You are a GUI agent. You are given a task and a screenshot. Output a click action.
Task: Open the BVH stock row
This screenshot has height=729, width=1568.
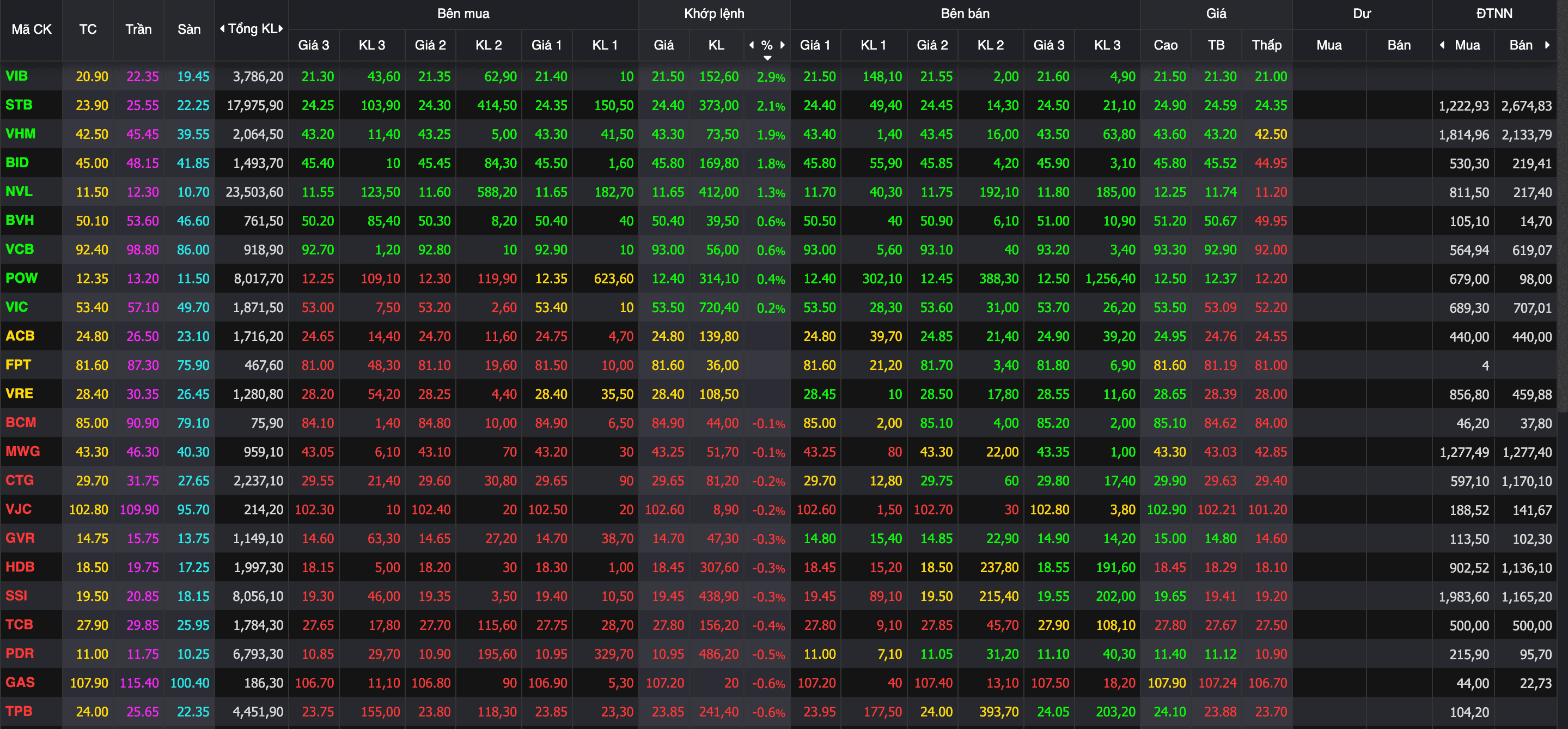point(20,221)
